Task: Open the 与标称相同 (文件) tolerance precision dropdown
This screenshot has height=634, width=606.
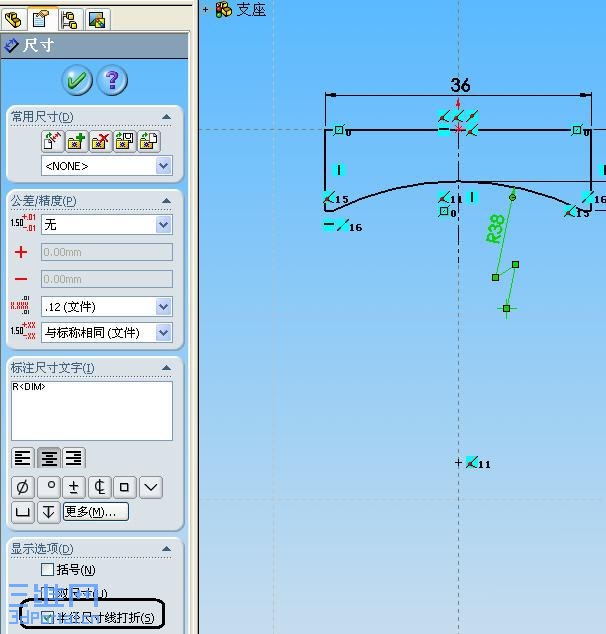Action: [x=107, y=333]
